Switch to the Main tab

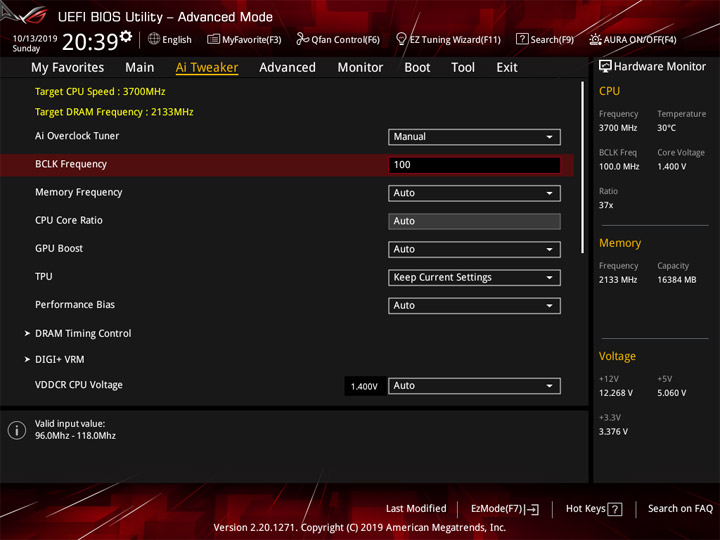tap(140, 68)
